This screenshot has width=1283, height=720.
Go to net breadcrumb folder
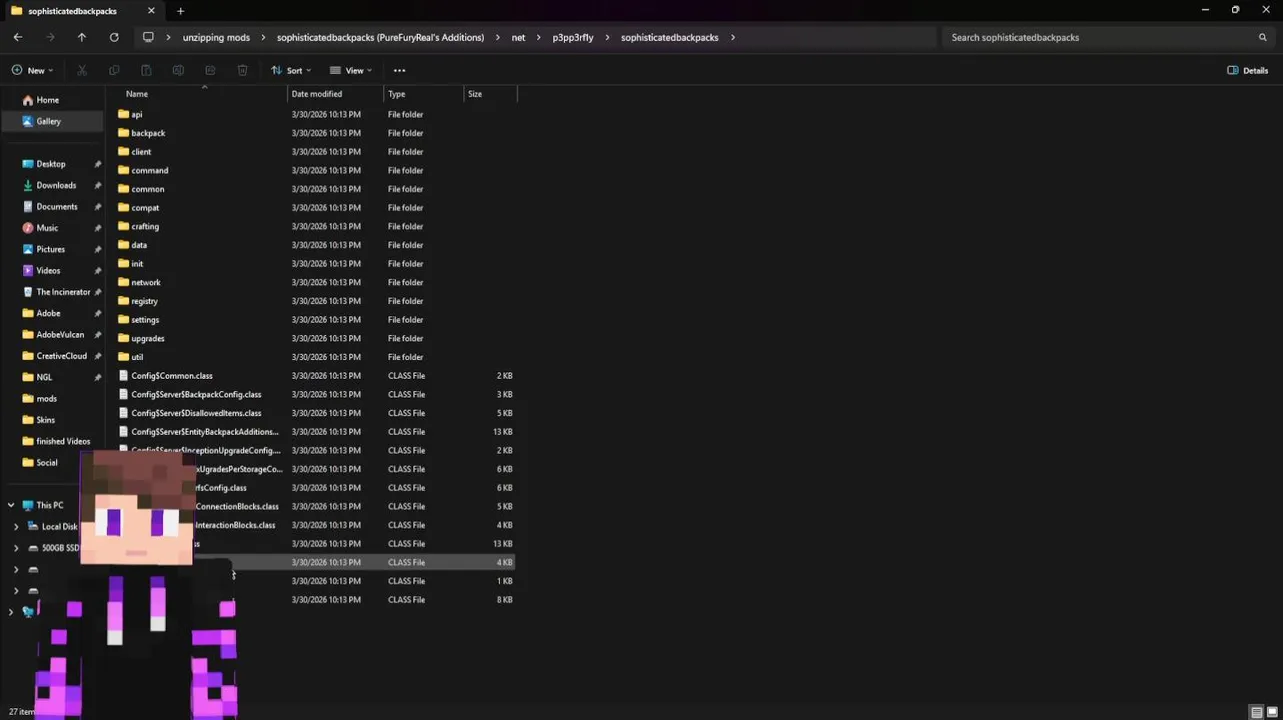click(518, 37)
